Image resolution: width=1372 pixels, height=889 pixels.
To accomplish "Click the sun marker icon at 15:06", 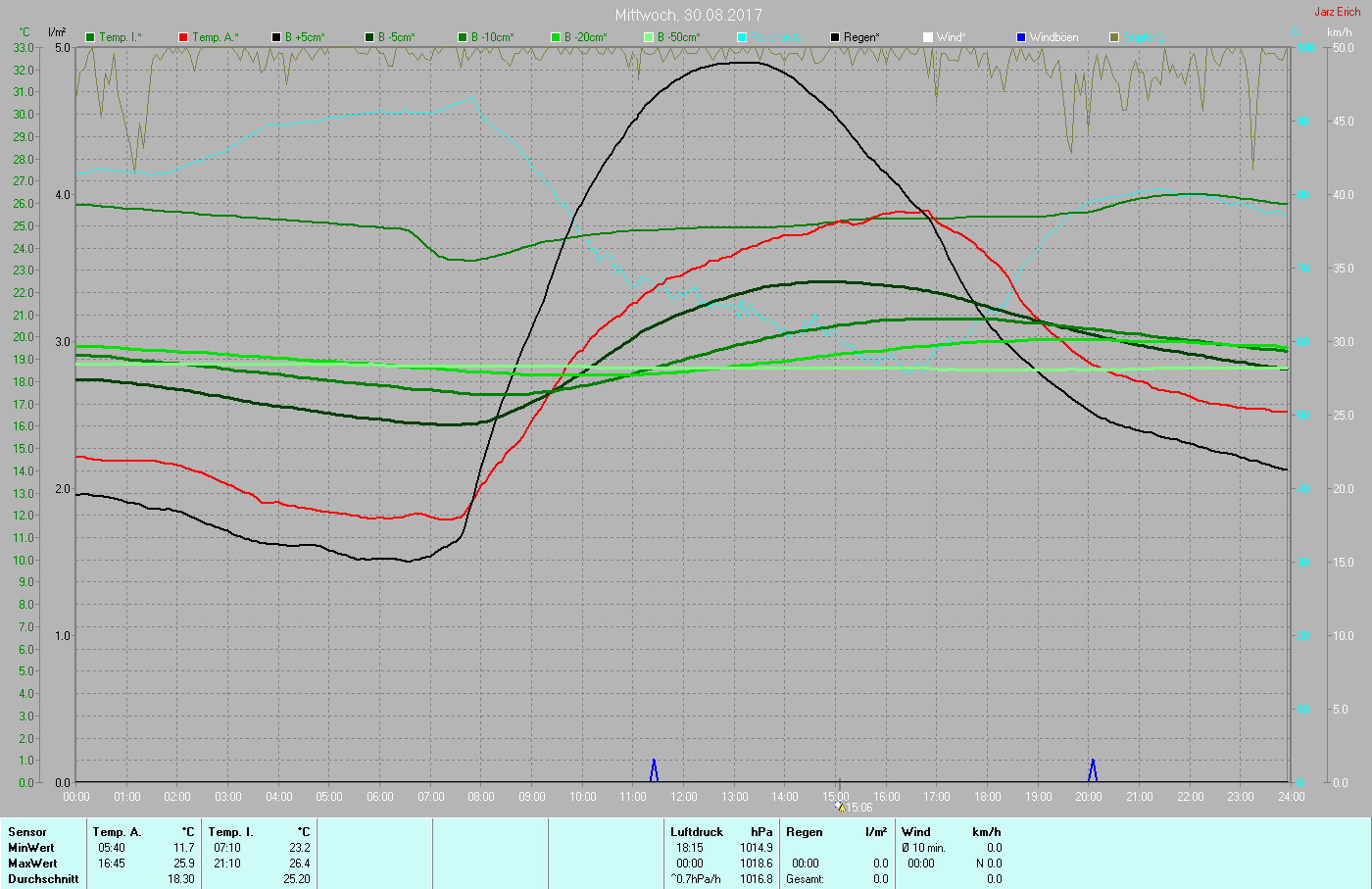I will pyautogui.click(x=840, y=807).
